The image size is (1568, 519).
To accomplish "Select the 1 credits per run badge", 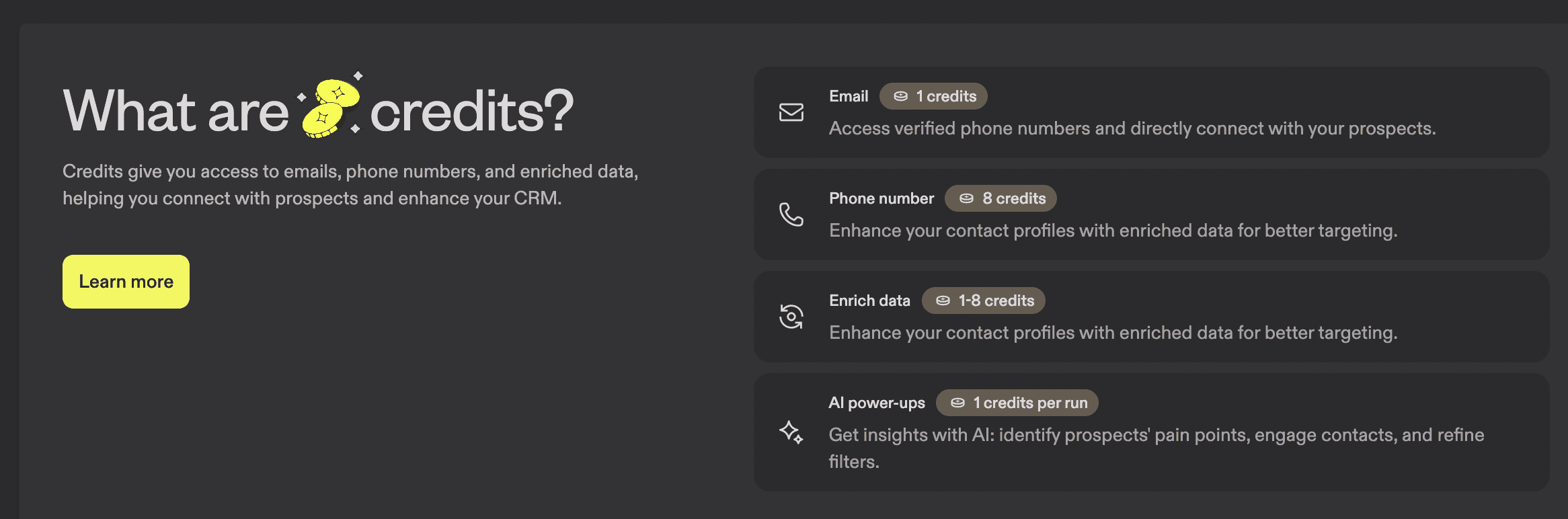I will (x=1017, y=403).
